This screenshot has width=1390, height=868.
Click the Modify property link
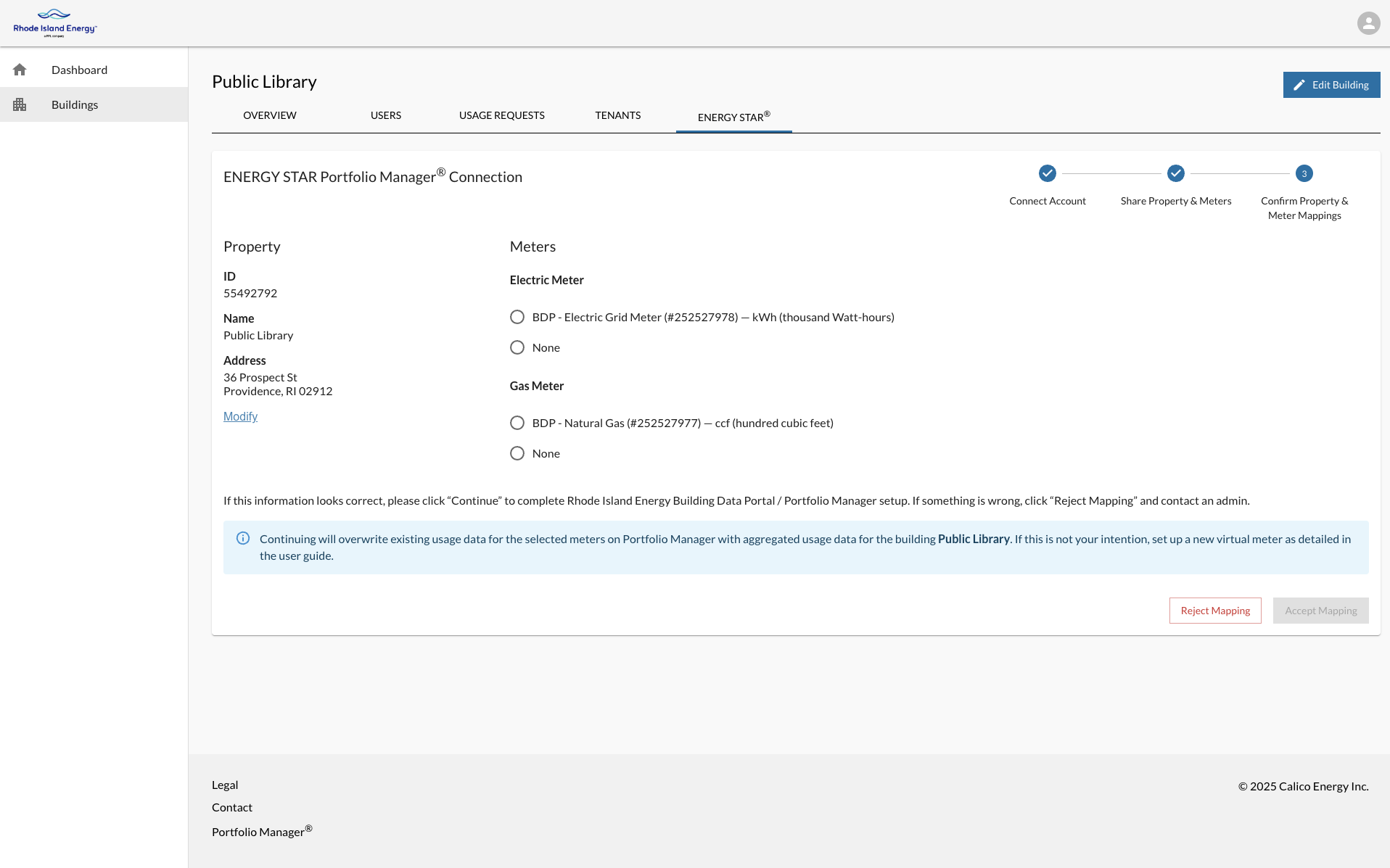240,416
